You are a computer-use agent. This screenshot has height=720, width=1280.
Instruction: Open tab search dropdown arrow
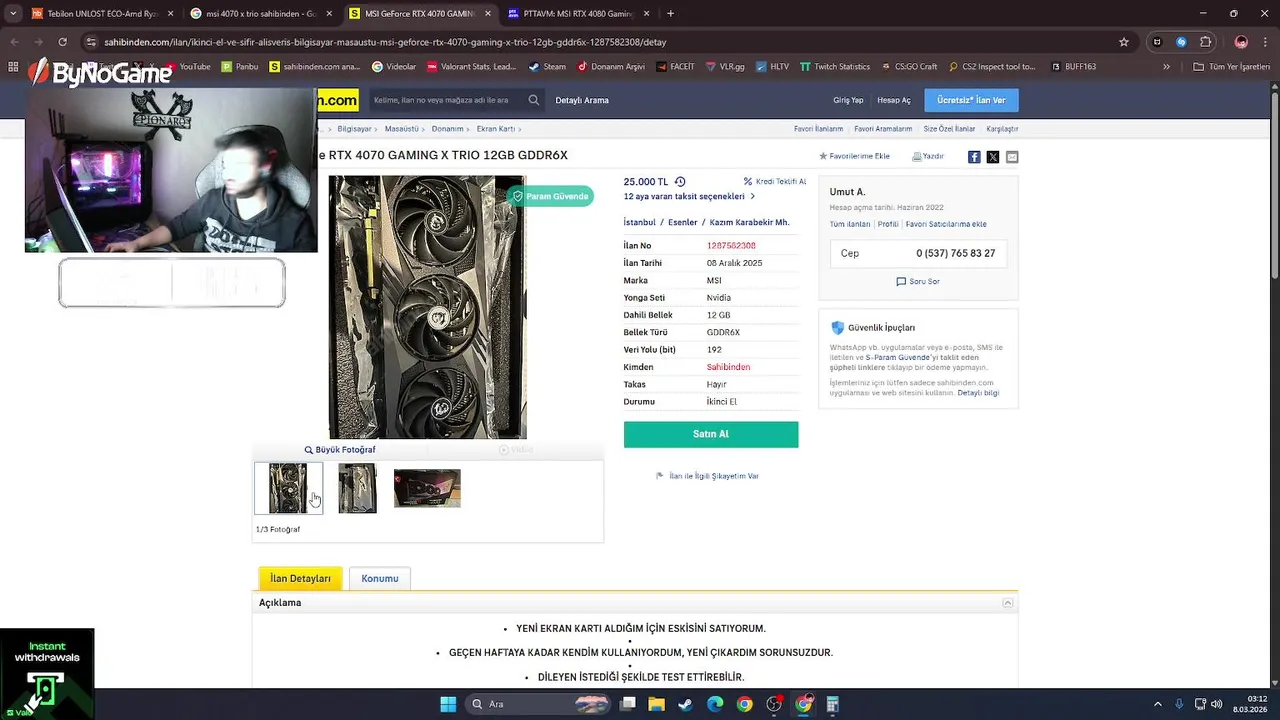tap(12, 14)
